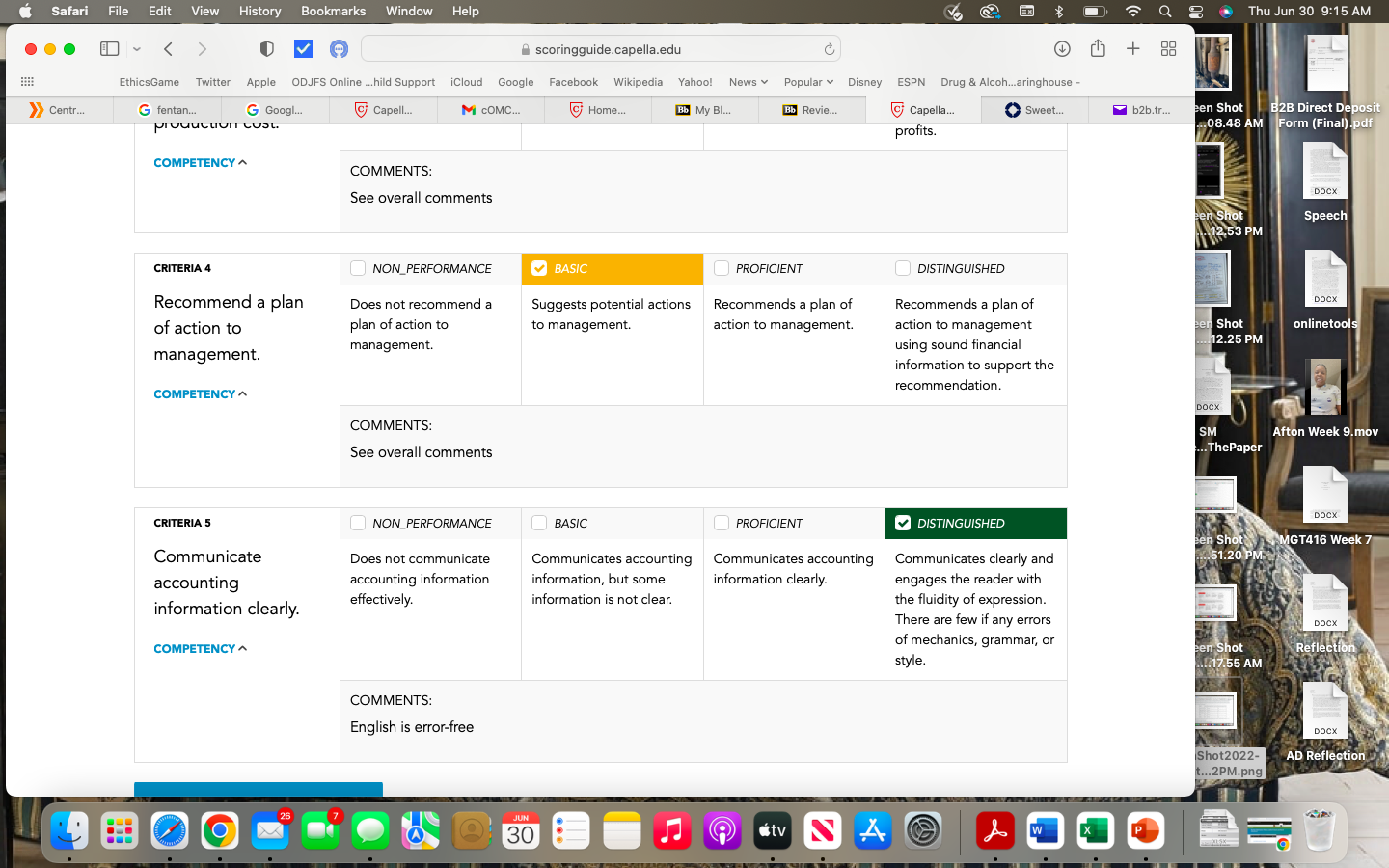1389x868 pixels.
Task: Open the History menu
Action: [x=259, y=12]
